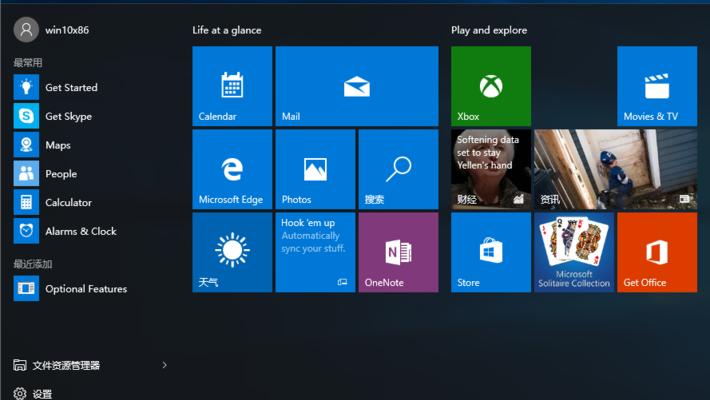Screen dimensions: 710x400
Task: Select the Get Started text label
Action: [x=71, y=87]
